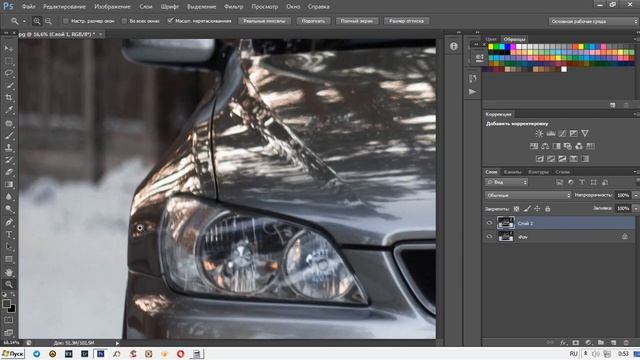Select the Crop tool

(9, 98)
